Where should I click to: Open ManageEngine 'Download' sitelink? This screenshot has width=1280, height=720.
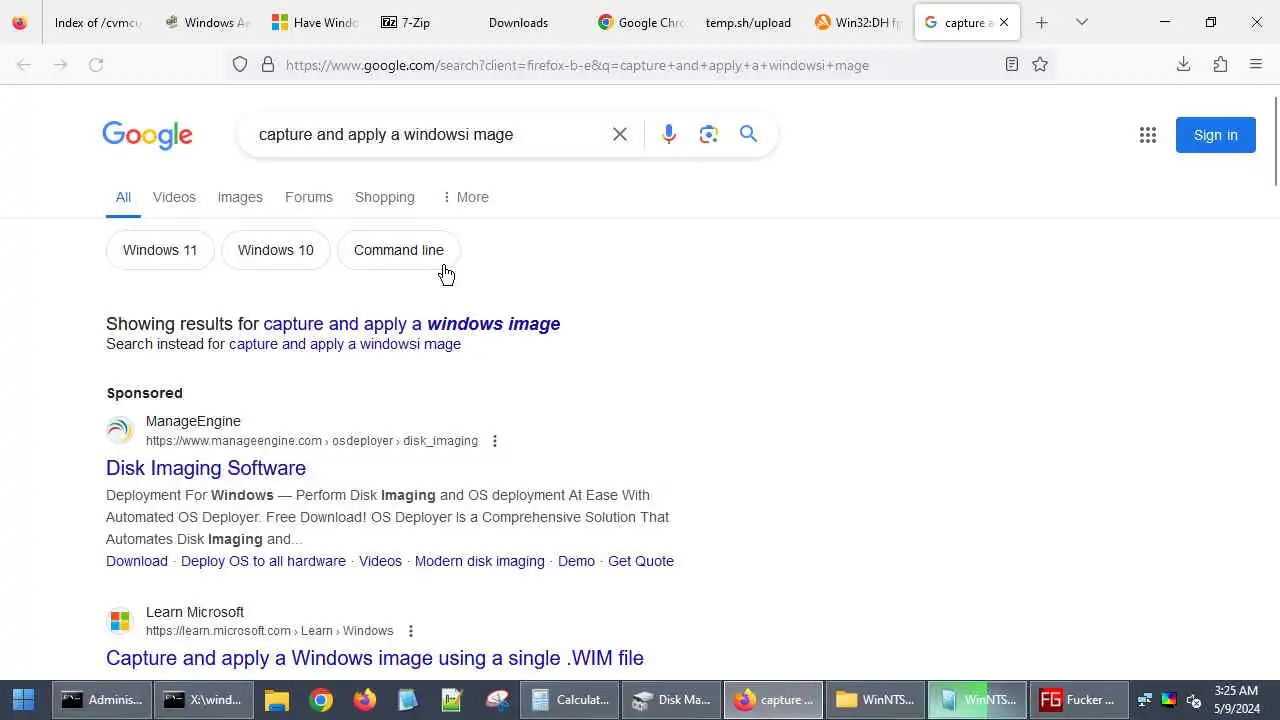pos(137,561)
